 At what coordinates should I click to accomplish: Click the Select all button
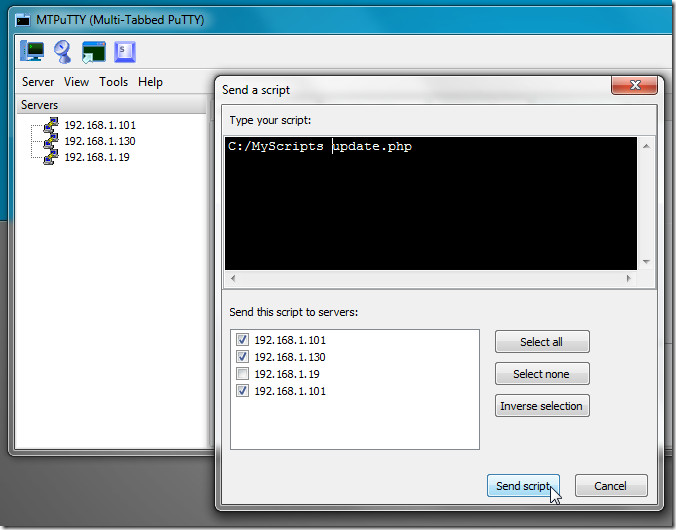tap(542, 342)
